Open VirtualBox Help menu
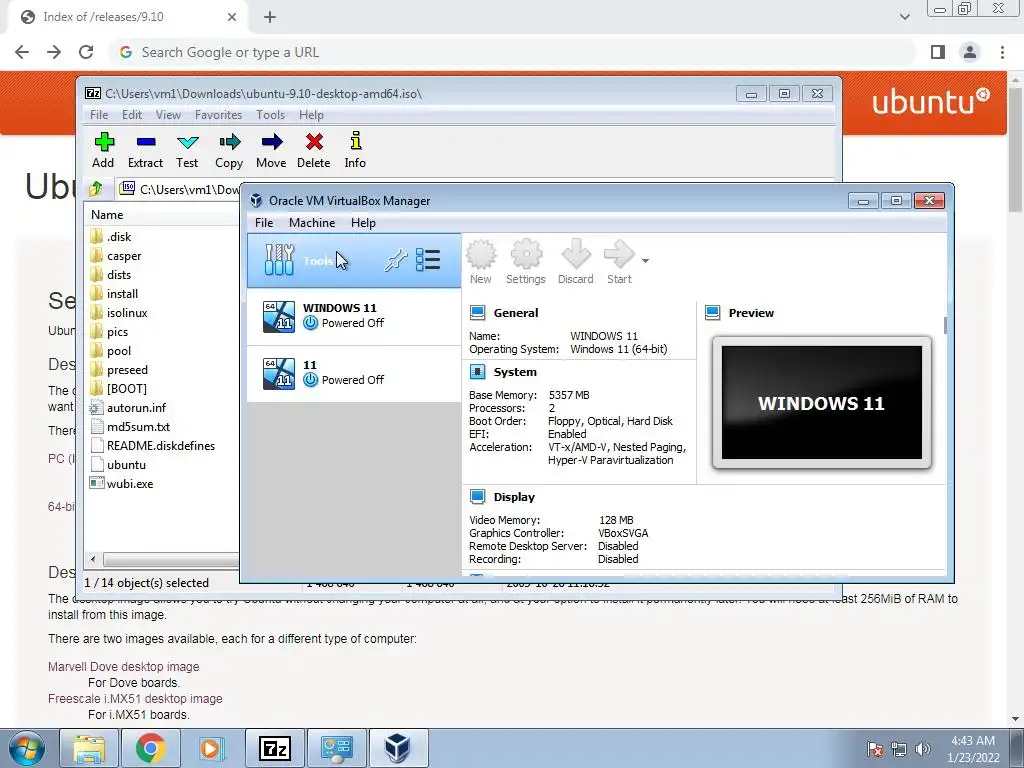 click(363, 223)
